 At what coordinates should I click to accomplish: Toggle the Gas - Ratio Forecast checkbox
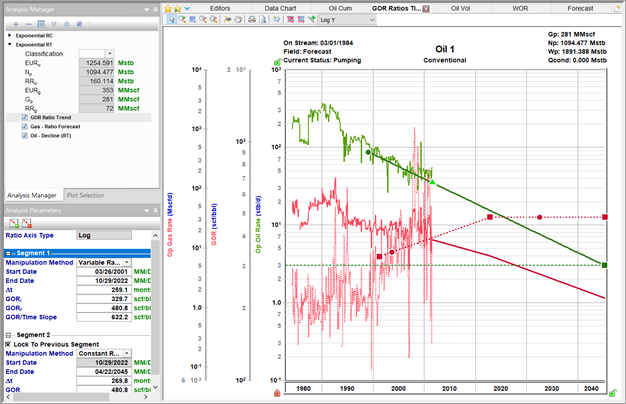(24, 127)
